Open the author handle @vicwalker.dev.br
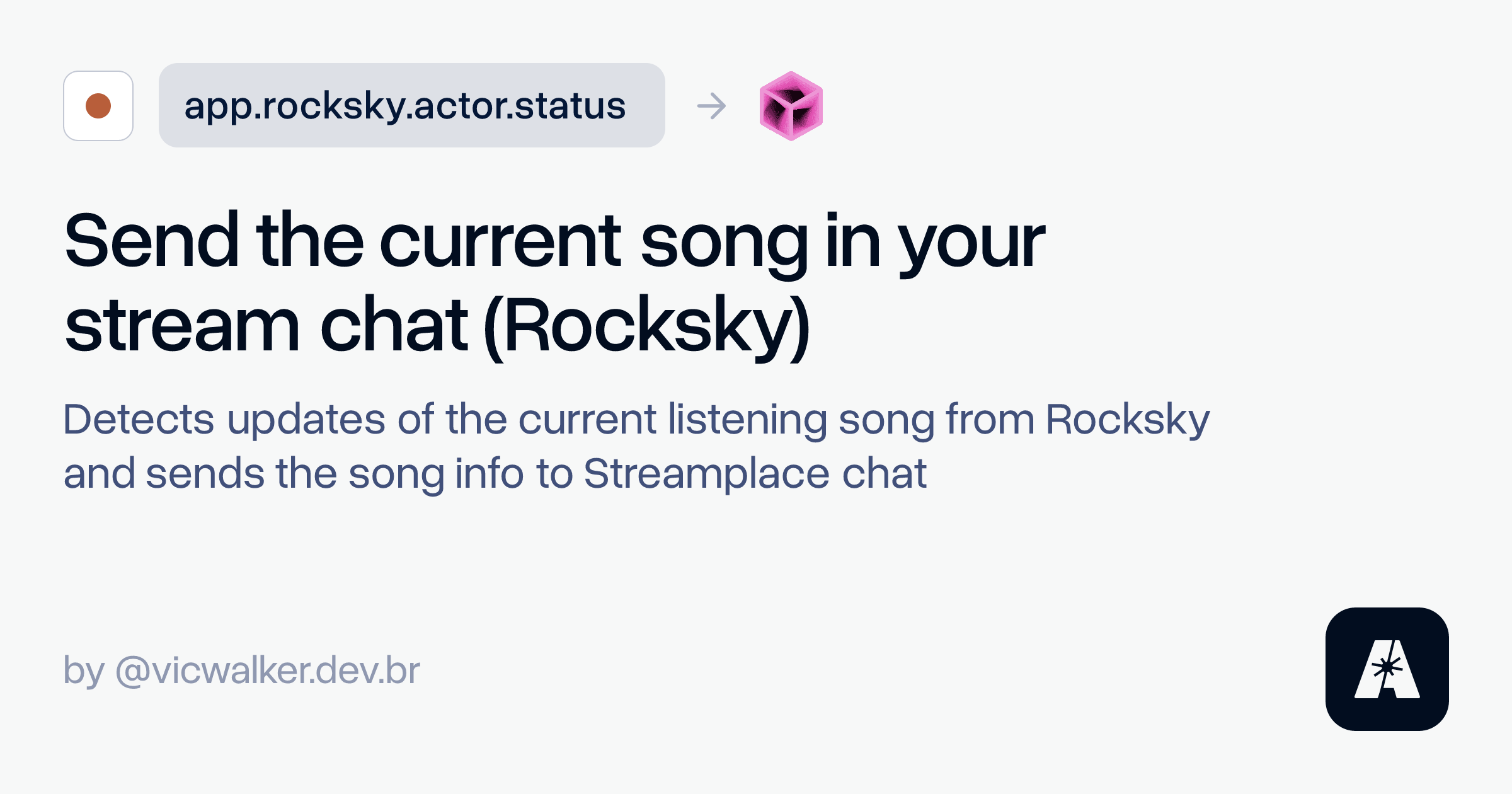 (x=268, y=670)
